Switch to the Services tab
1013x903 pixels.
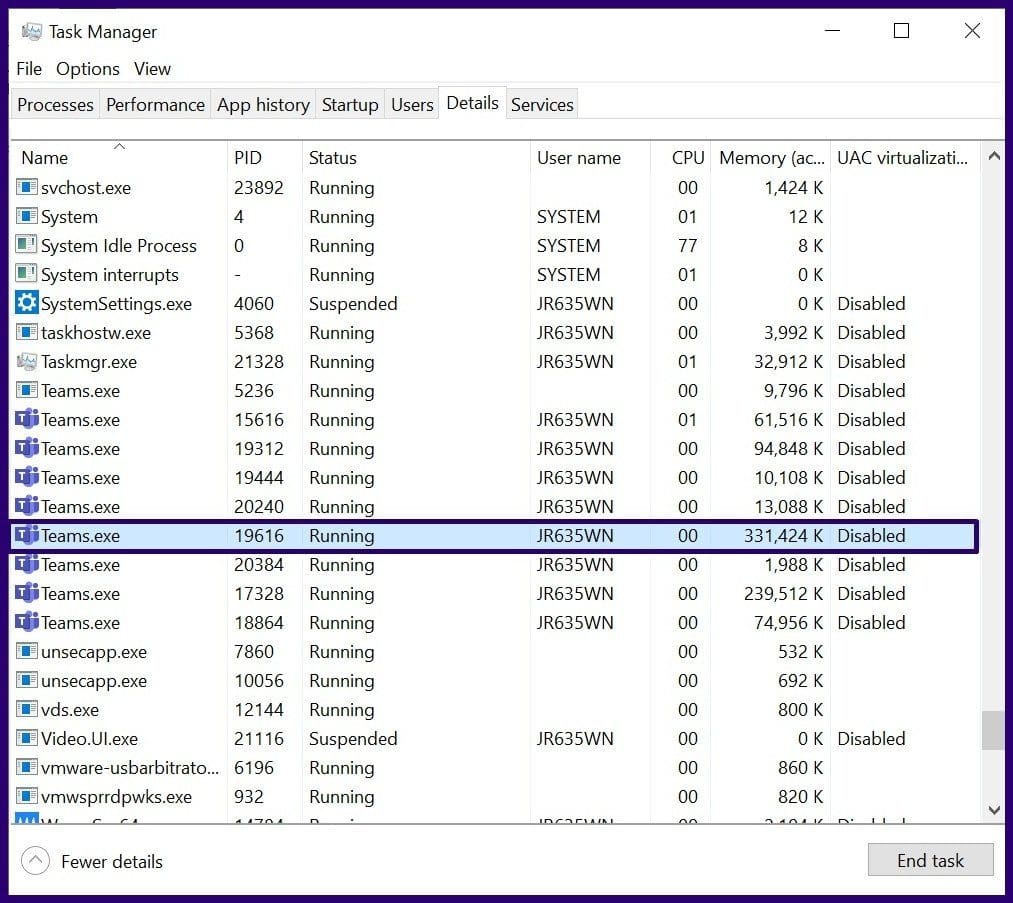pyautogui.click(x=542, y=105)
